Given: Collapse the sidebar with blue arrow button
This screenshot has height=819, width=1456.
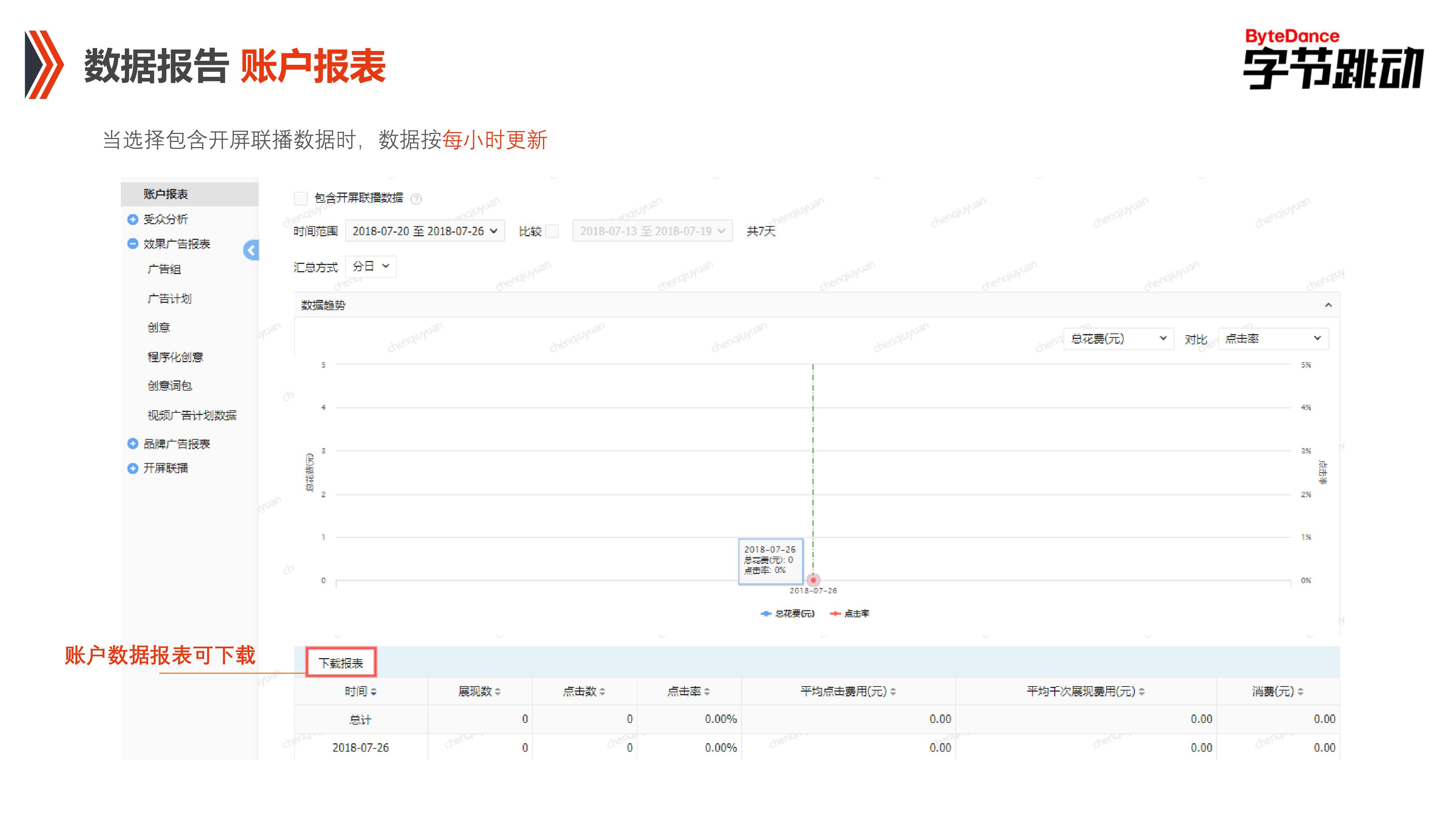Looking at the screenshot, I should (x=251, y=250).
